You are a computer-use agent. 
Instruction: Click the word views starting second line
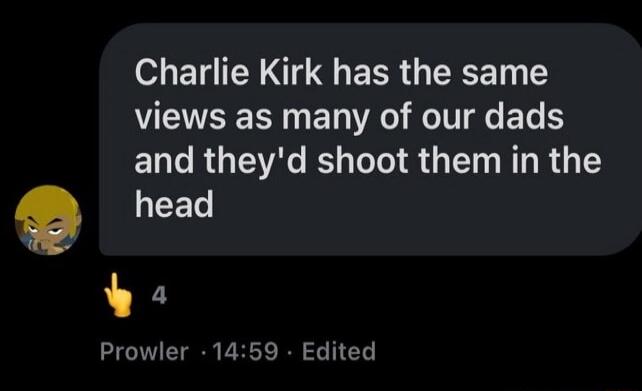(x=180, y=118)
